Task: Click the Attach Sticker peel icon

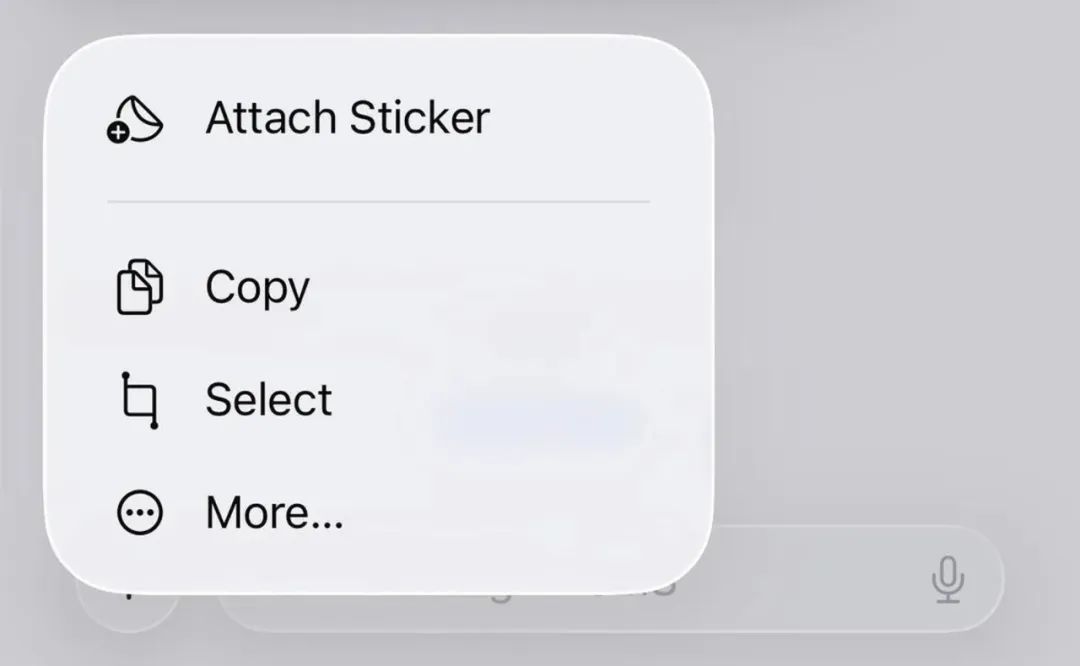Action: pos(136,119)
